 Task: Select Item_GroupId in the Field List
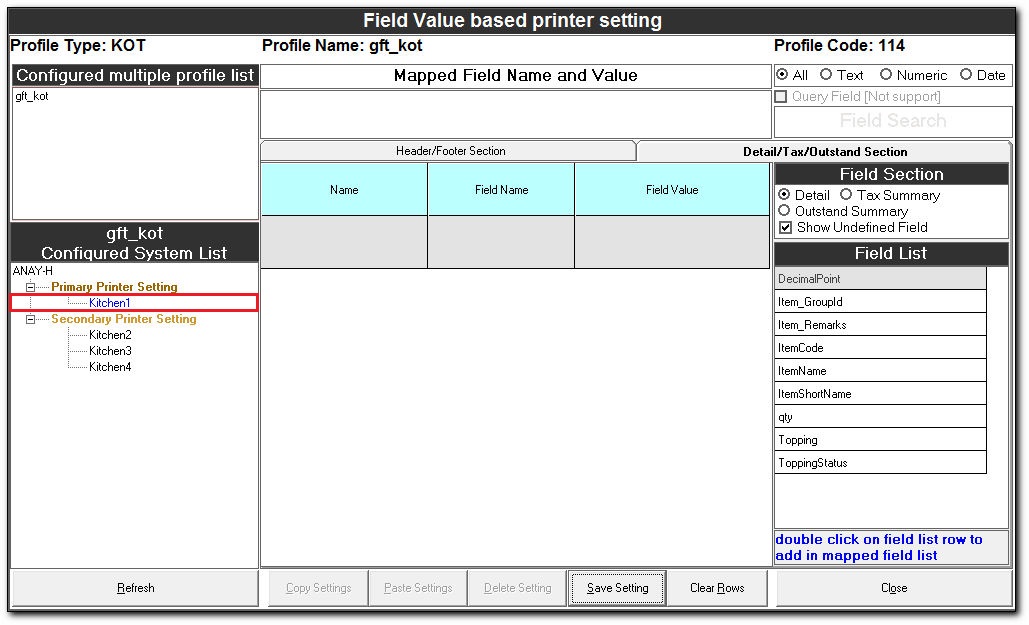[880, 301]
